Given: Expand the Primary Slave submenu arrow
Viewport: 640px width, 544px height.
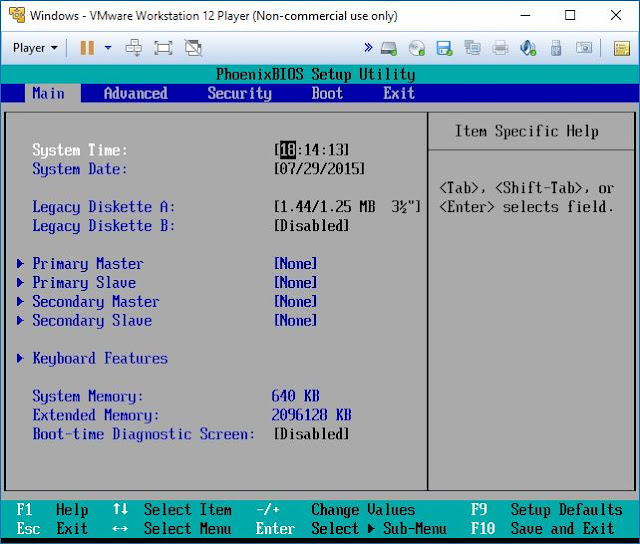Looking at the screenshot, I should click(x=20, y=282).
